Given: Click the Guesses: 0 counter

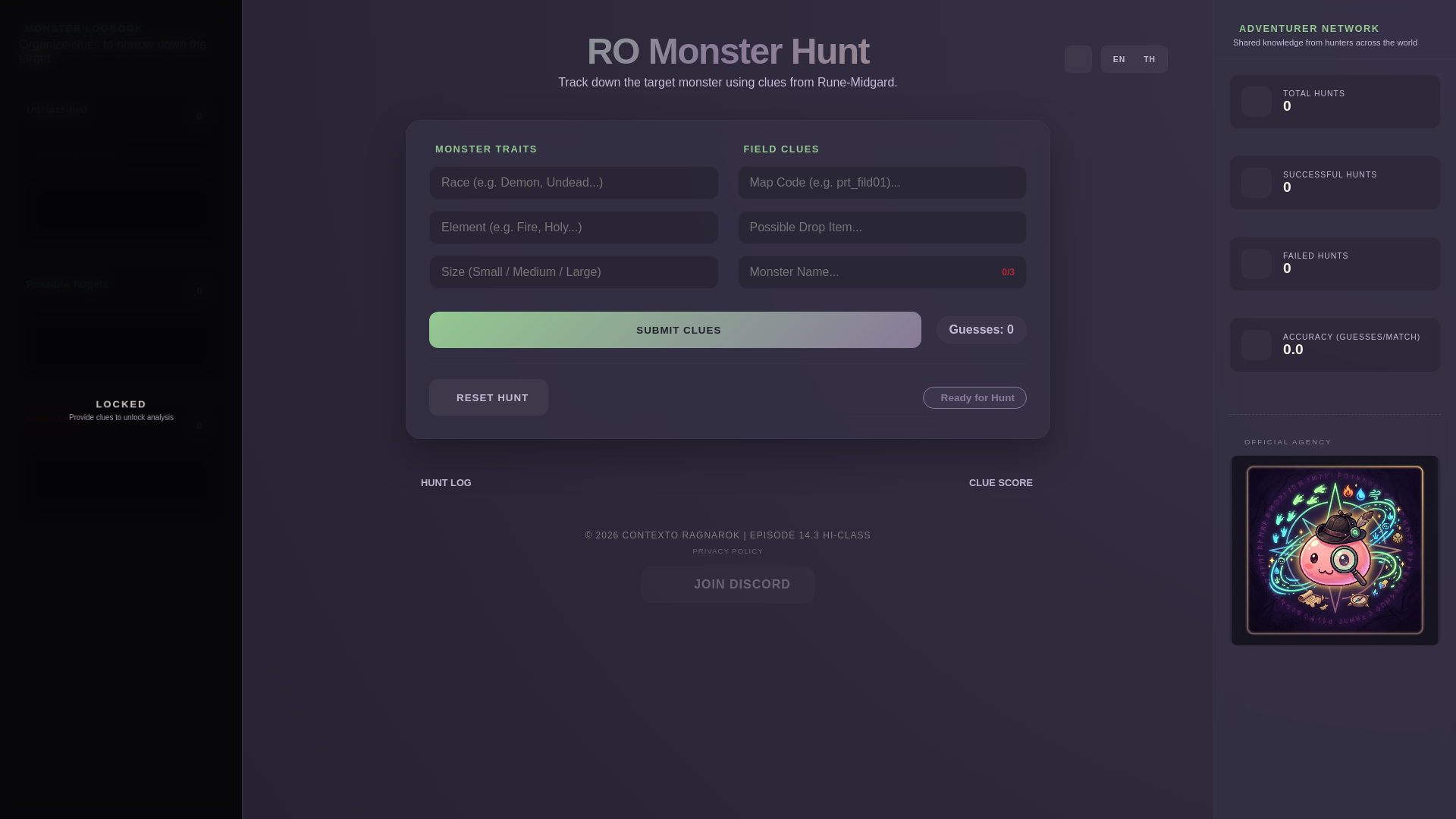Looking at the screenshot, I should click(981, 330).
